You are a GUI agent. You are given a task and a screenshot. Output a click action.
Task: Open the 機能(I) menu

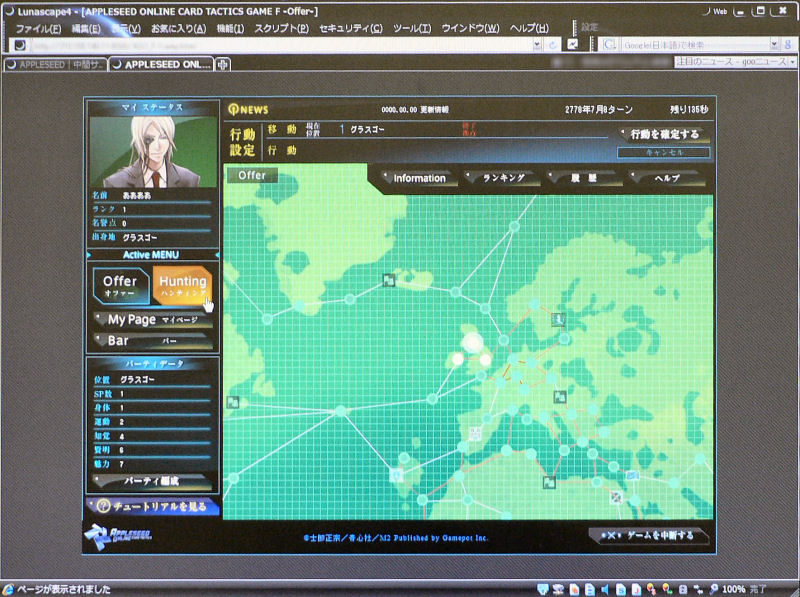(x=230, y=29)
